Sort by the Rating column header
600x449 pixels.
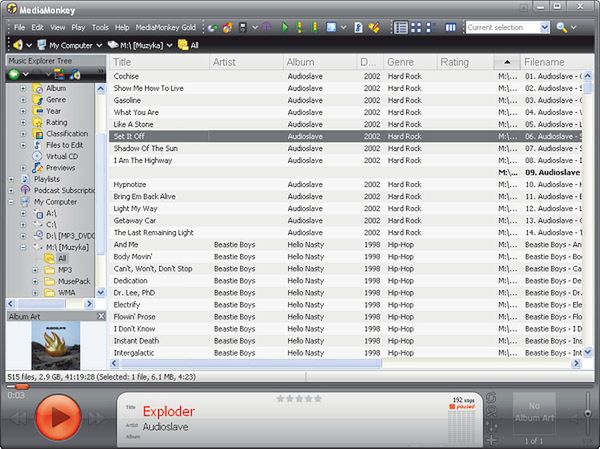click(x=465, y=62)
